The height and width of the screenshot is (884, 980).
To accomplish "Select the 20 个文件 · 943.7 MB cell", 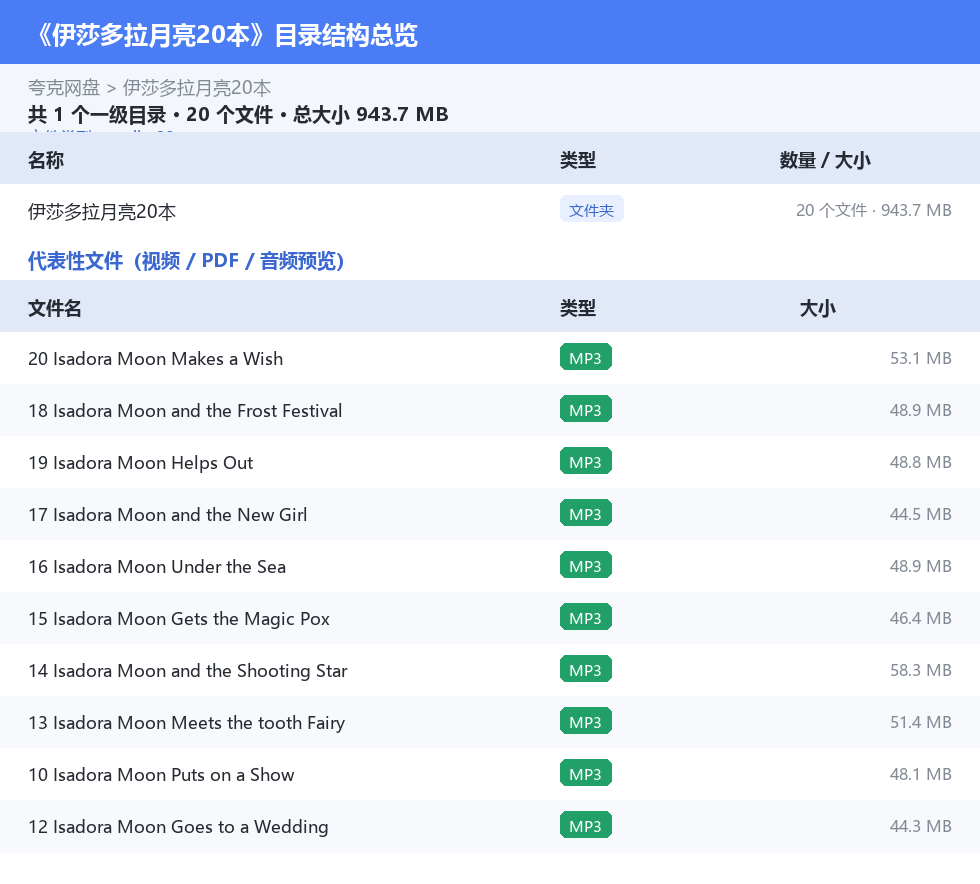I will 873,210.
